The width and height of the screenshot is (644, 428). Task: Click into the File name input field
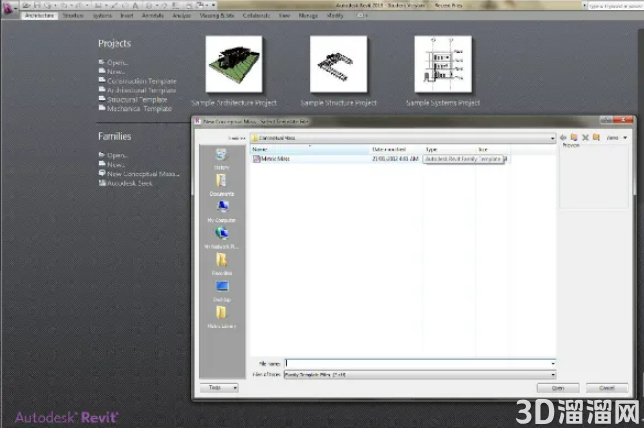pos(417,364)
